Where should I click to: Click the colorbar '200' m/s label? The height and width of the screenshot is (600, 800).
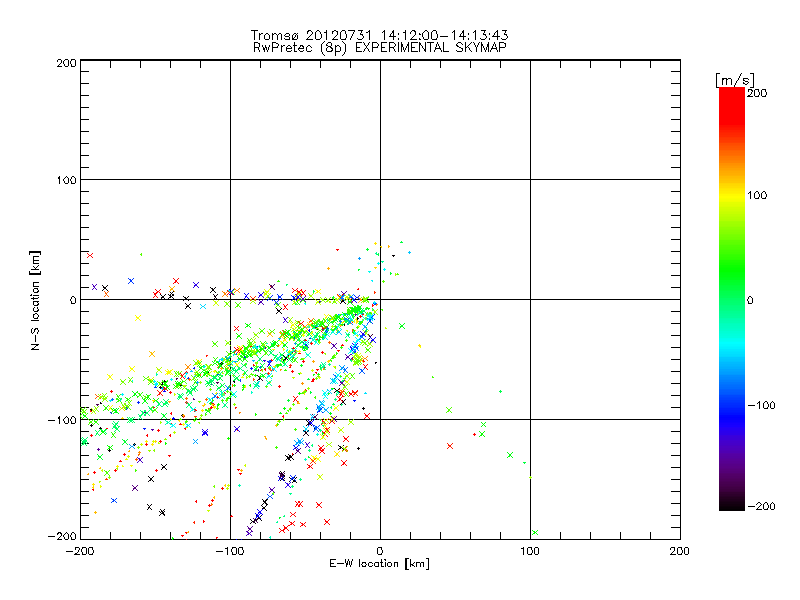(757, 93)
